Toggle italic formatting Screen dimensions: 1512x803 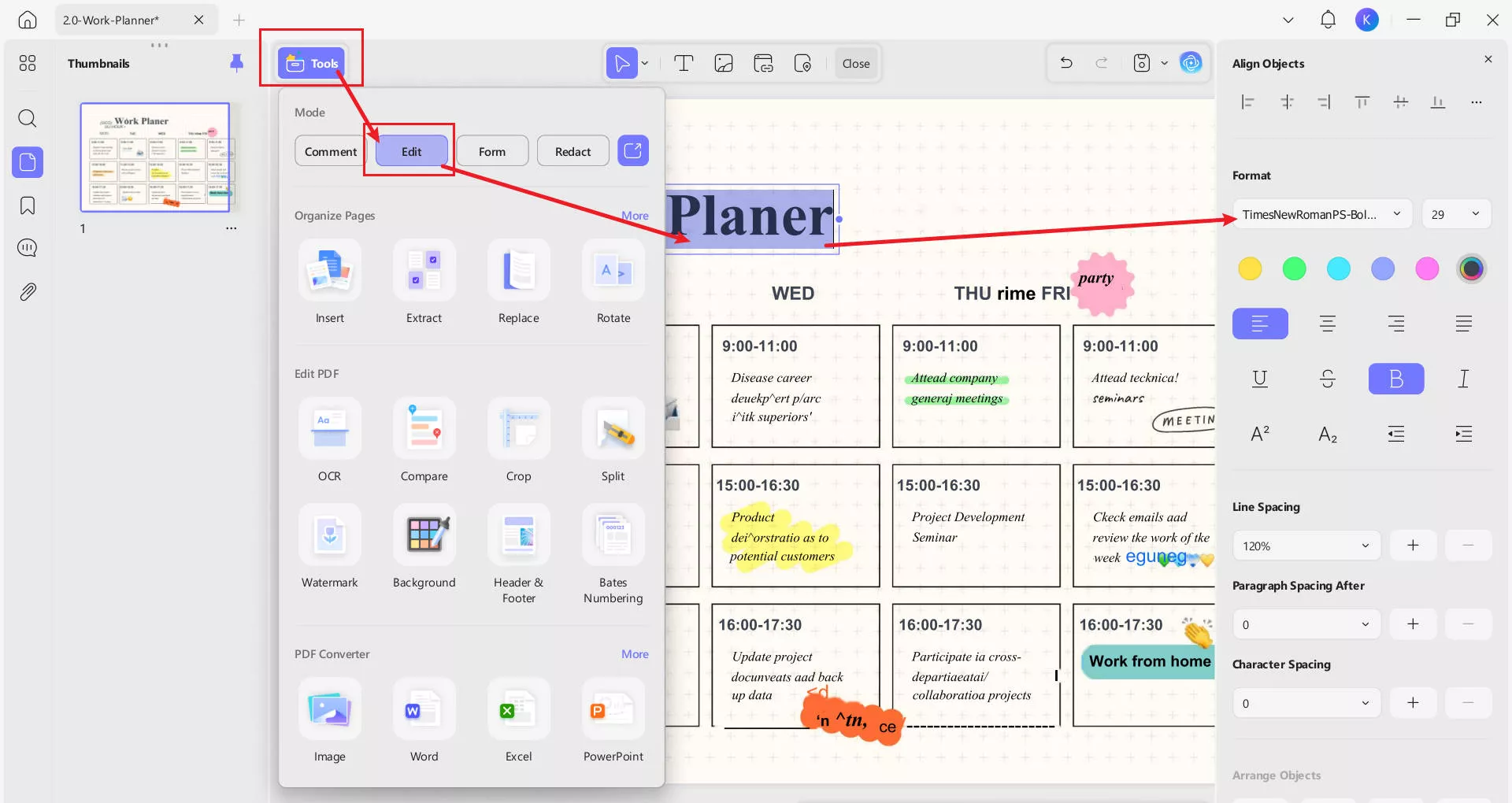1464,379
